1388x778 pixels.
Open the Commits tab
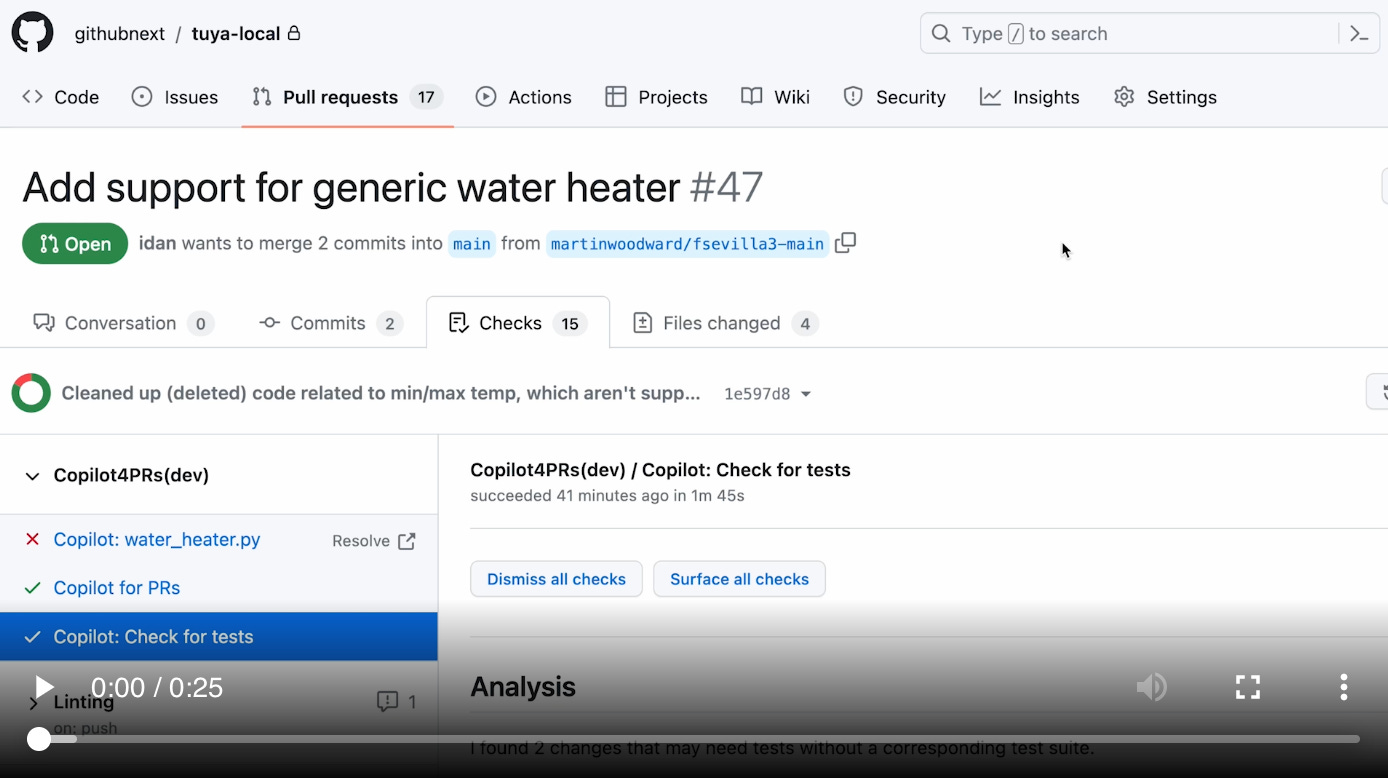[330, 323]
